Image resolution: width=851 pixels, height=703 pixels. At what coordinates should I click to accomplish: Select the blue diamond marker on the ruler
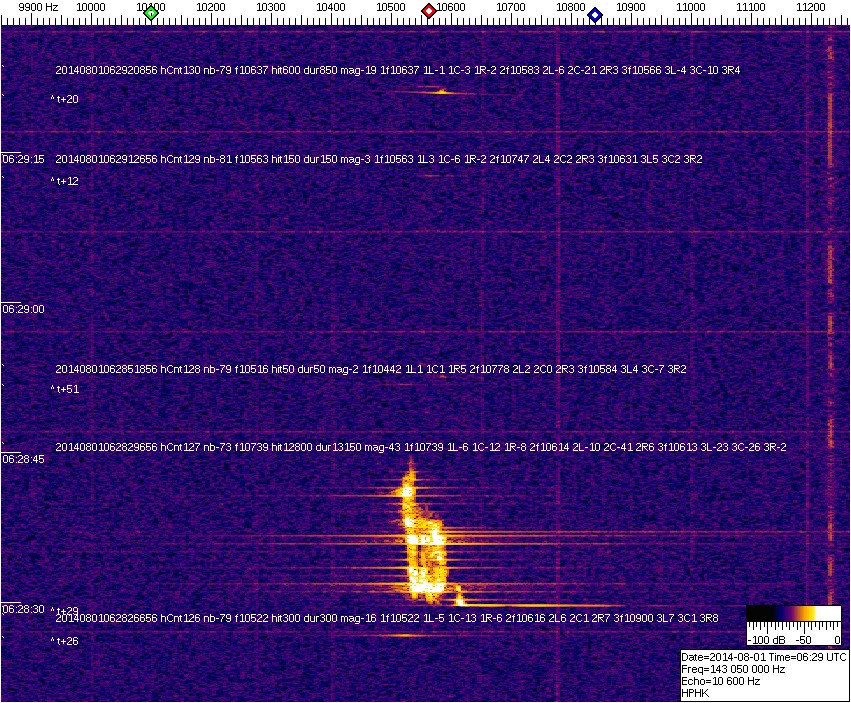[x=595, y=14]
